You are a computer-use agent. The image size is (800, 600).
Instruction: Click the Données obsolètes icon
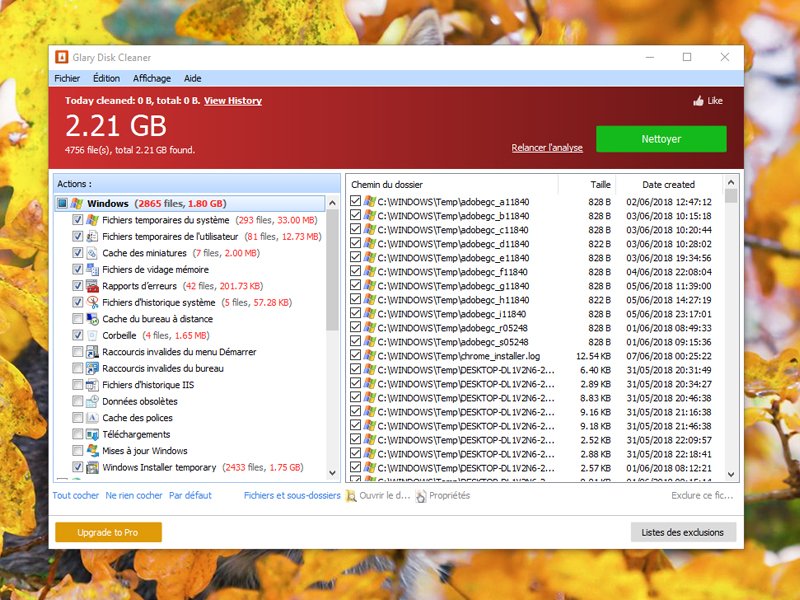92,402
